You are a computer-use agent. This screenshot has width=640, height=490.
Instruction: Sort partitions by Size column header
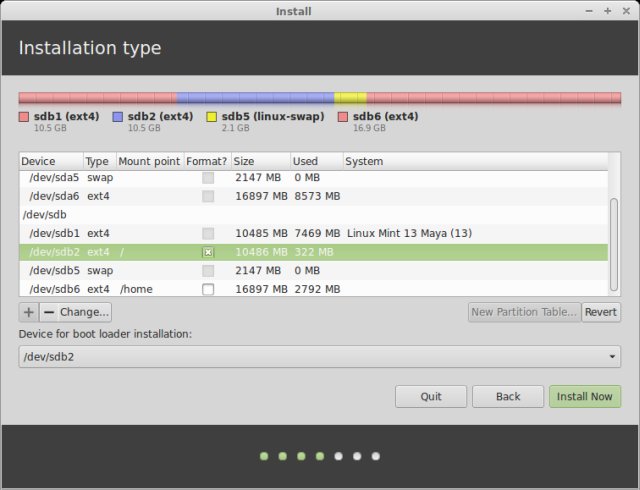click(260, 161)
